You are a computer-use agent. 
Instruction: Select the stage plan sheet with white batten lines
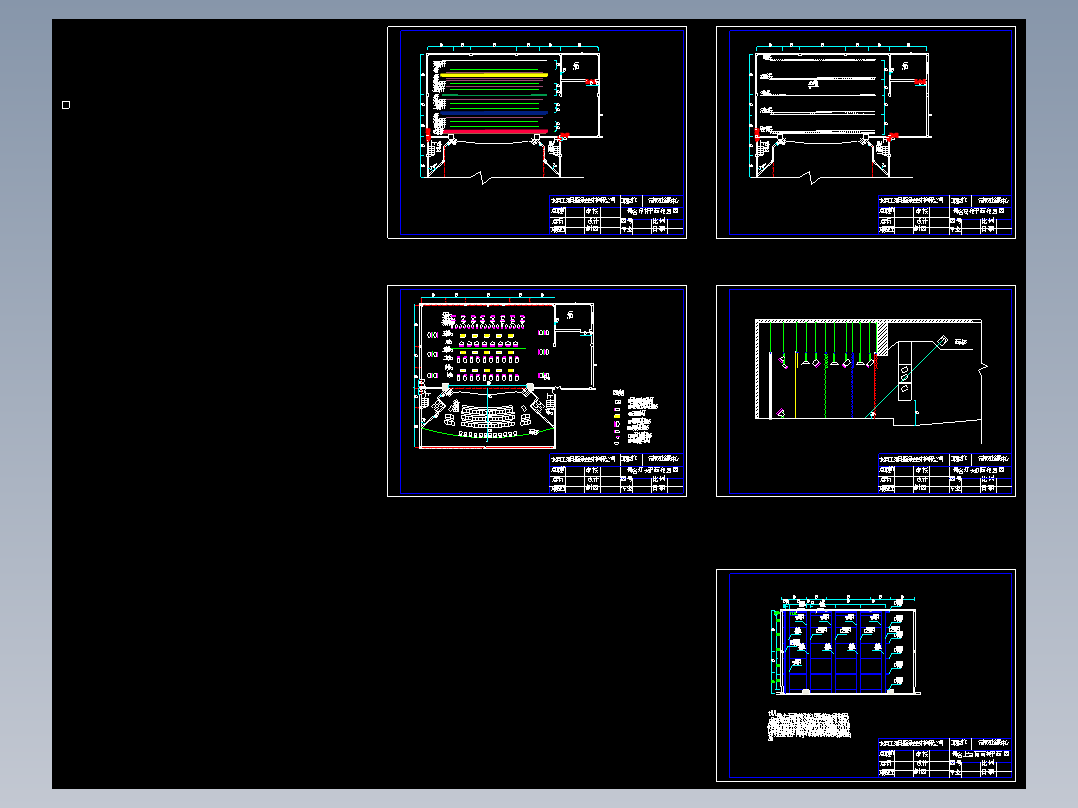(x=866, y=133)
